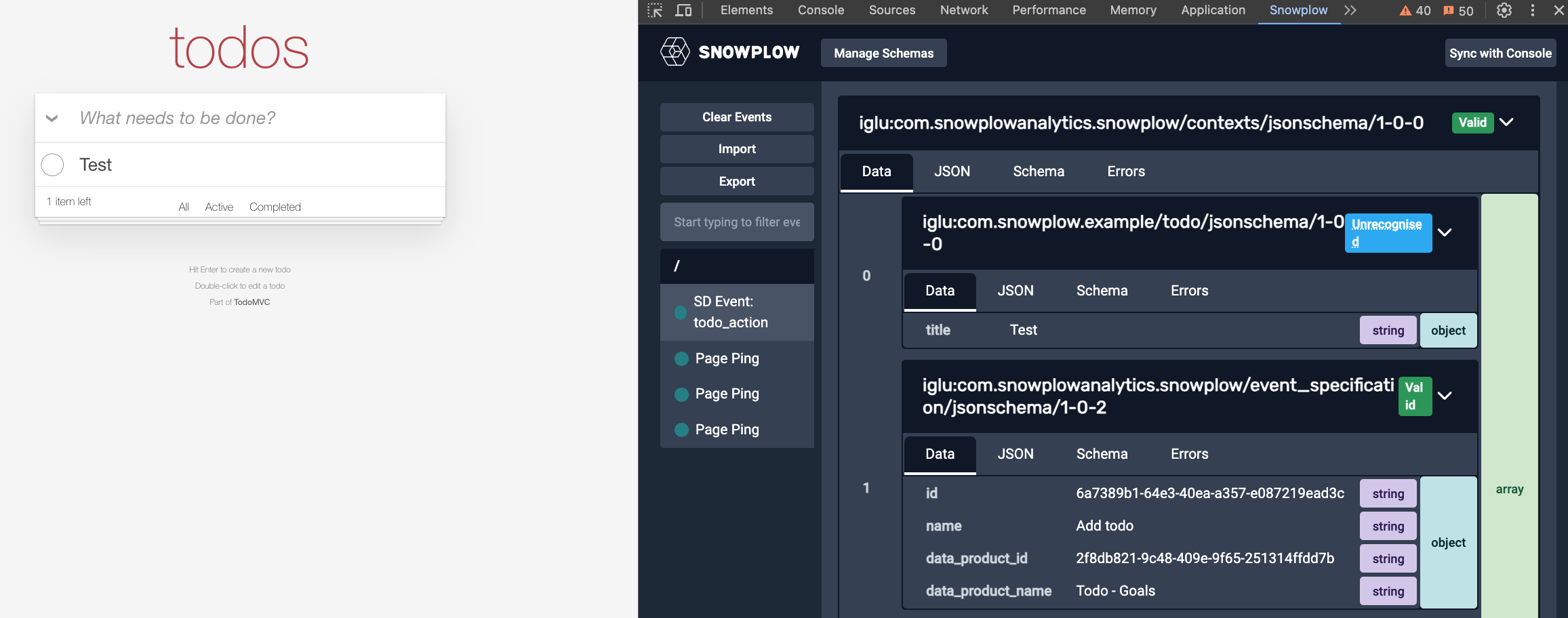Toggle the Test todo completion circle
The height and width of the screenshot is (618, 1568).
pos(53,165)
